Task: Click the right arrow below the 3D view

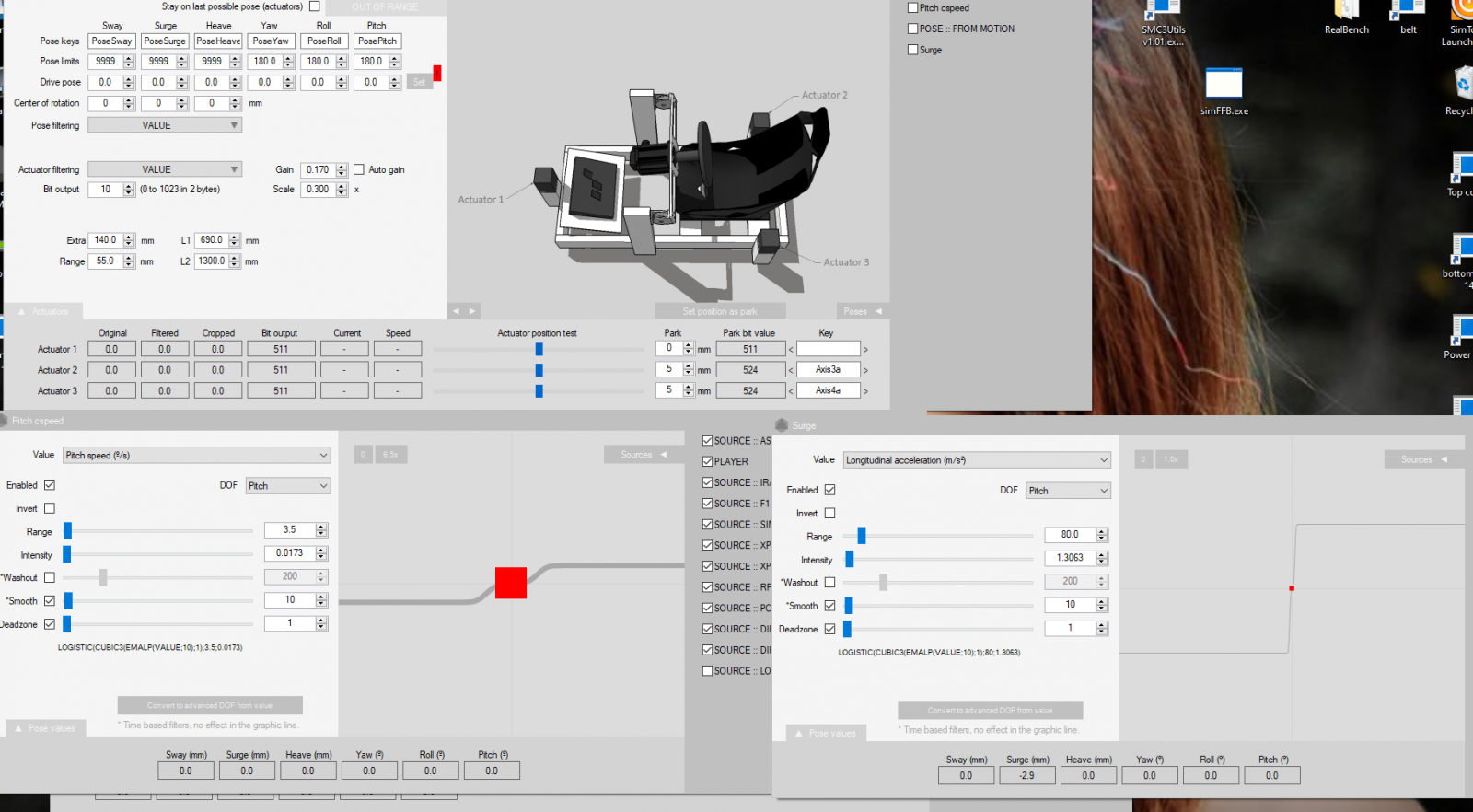Action: pos(472,311)
